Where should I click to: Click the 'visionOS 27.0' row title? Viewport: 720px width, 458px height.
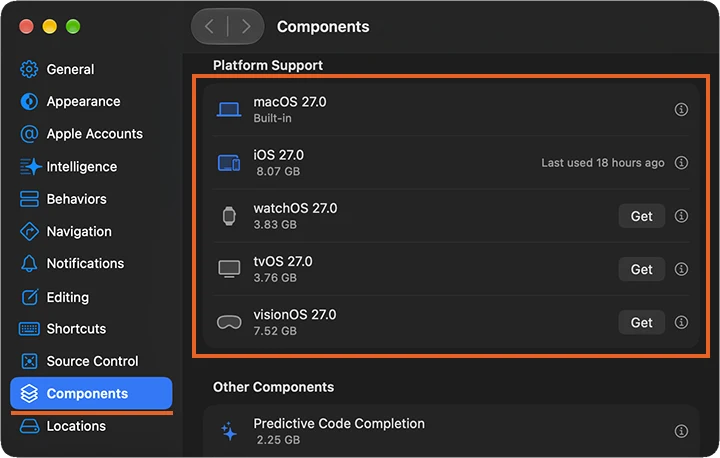point(295,315)
